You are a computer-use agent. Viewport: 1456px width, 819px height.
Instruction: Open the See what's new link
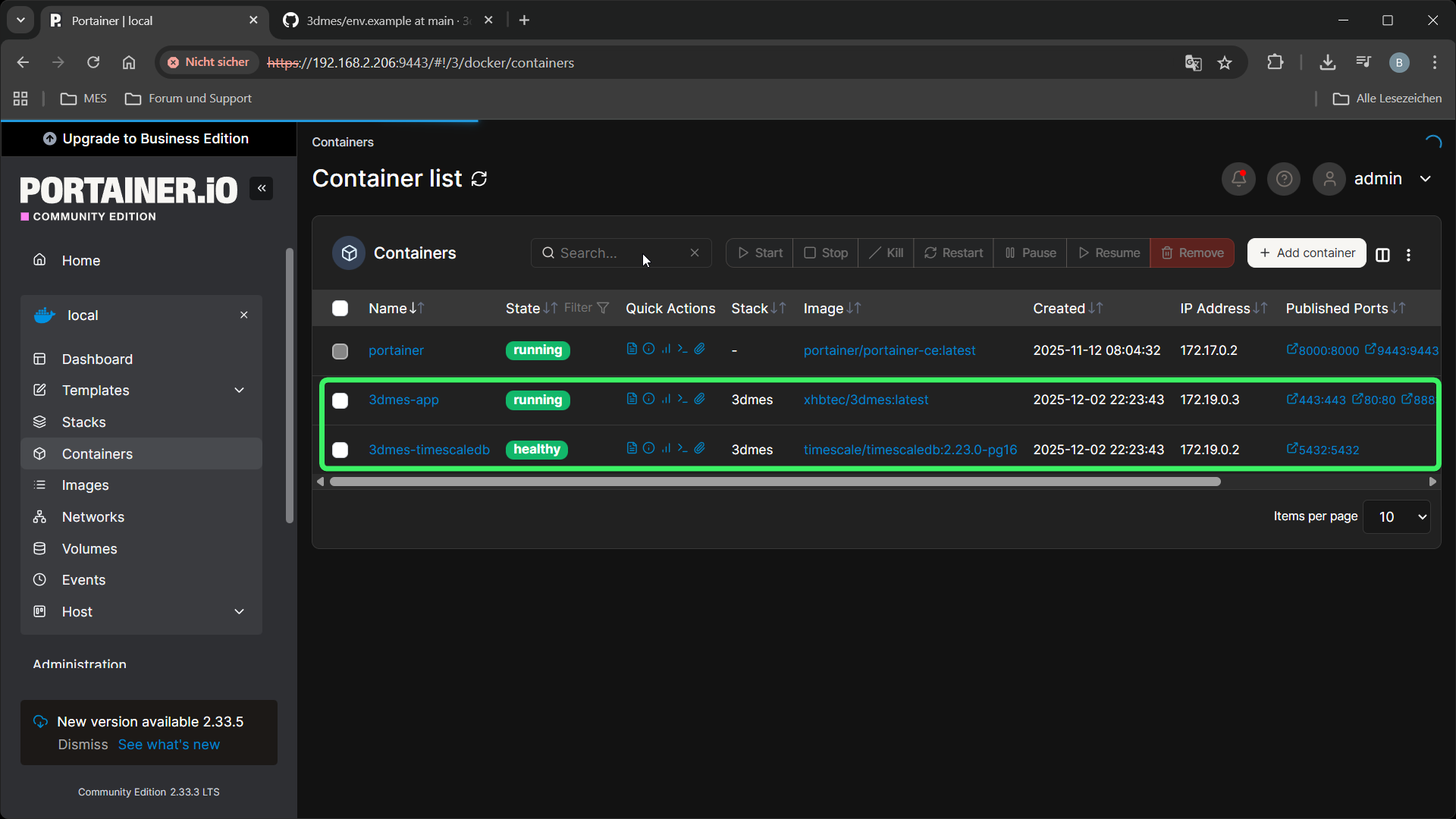168,745
